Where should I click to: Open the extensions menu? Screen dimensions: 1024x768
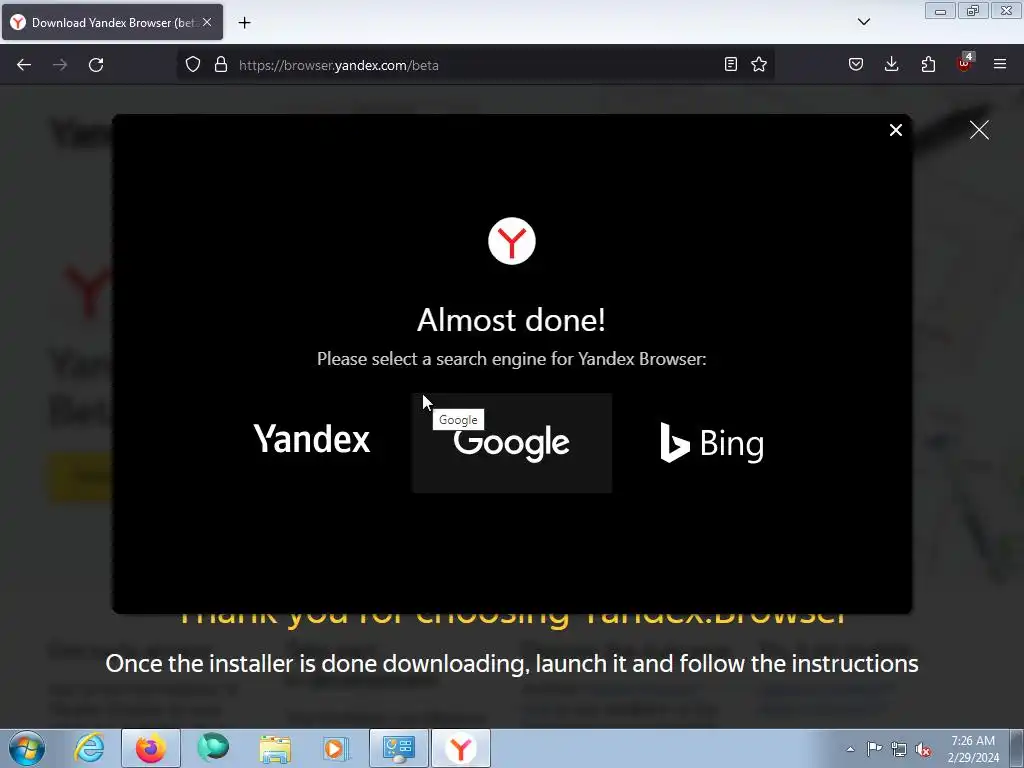pos(928,64)
